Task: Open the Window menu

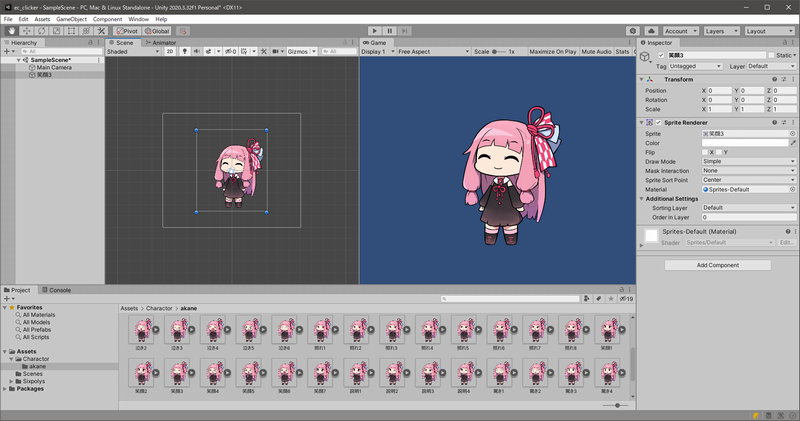Action: [x=138, y=19]
